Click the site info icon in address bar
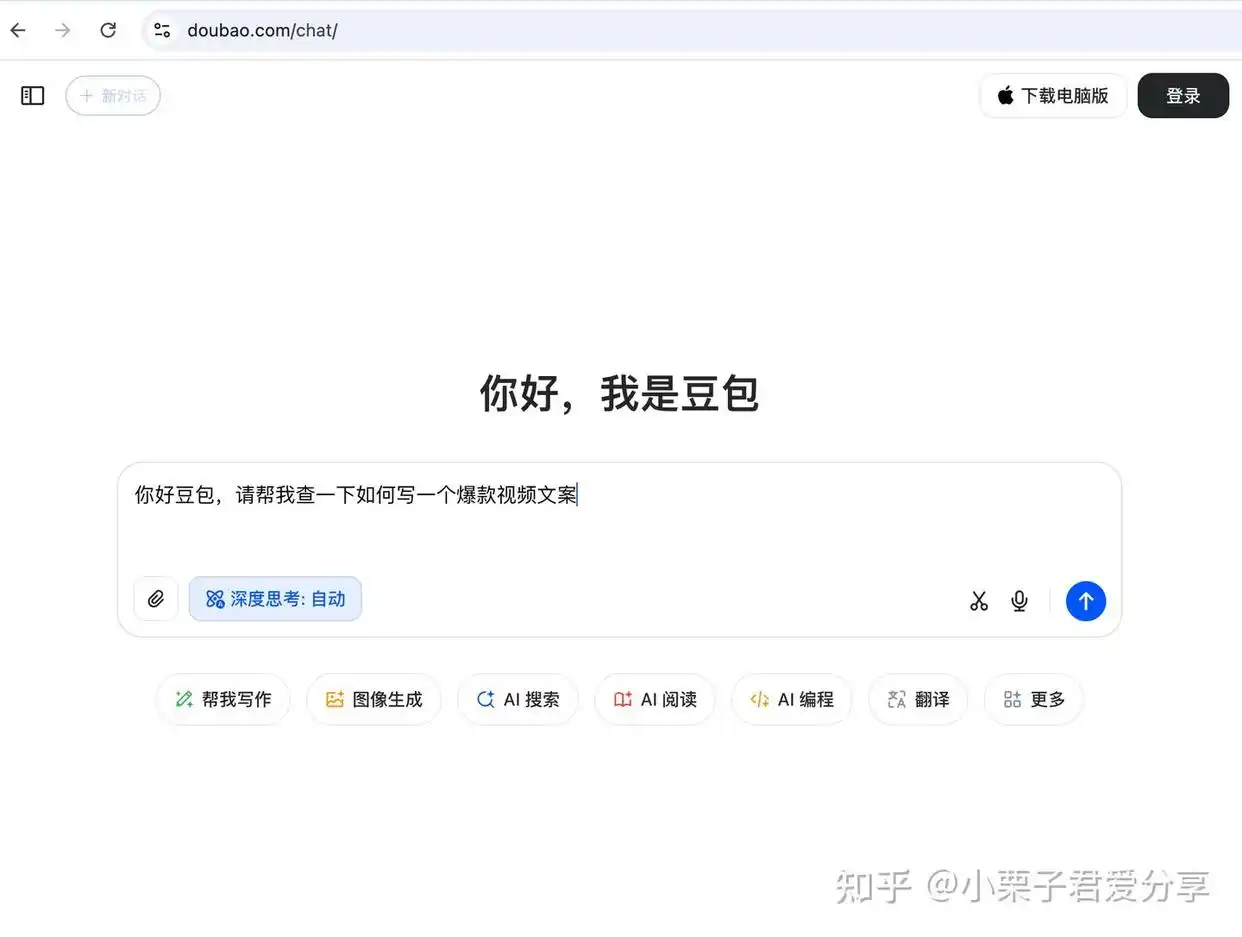Viewport: 1242px width, 937px height. (x=162, y=30)
